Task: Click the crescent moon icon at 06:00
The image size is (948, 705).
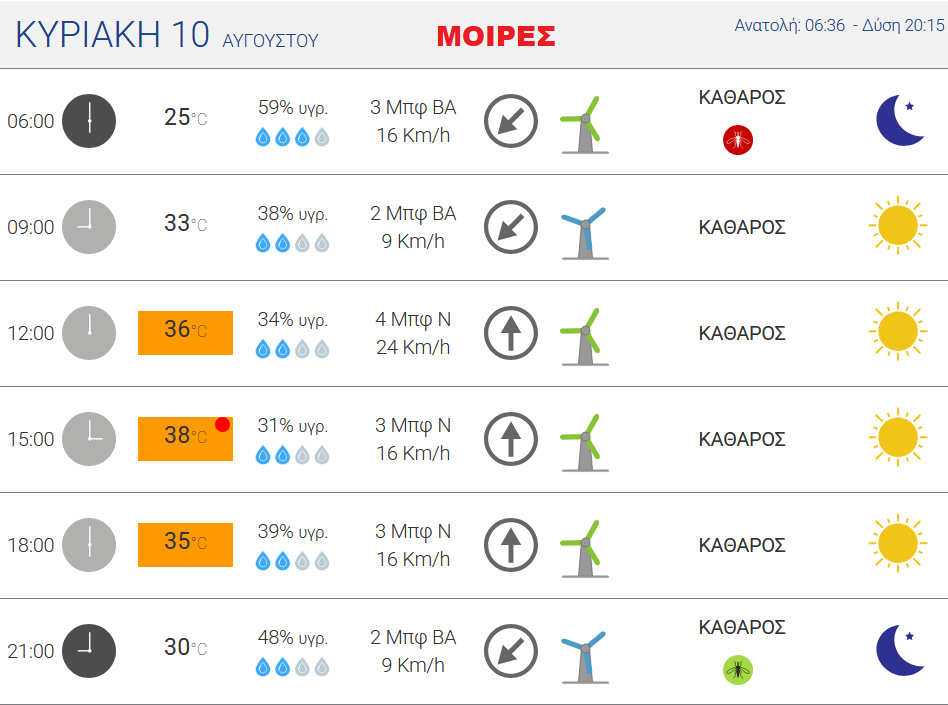Action: tap(900, 120)
